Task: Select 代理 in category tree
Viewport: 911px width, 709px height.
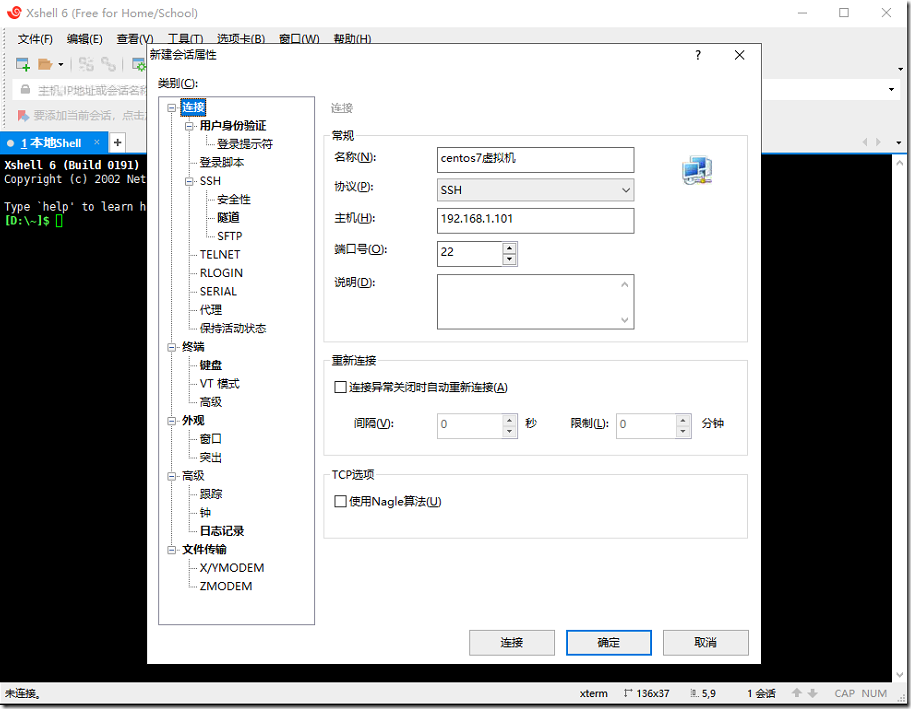Action: [x=210, y=310]
